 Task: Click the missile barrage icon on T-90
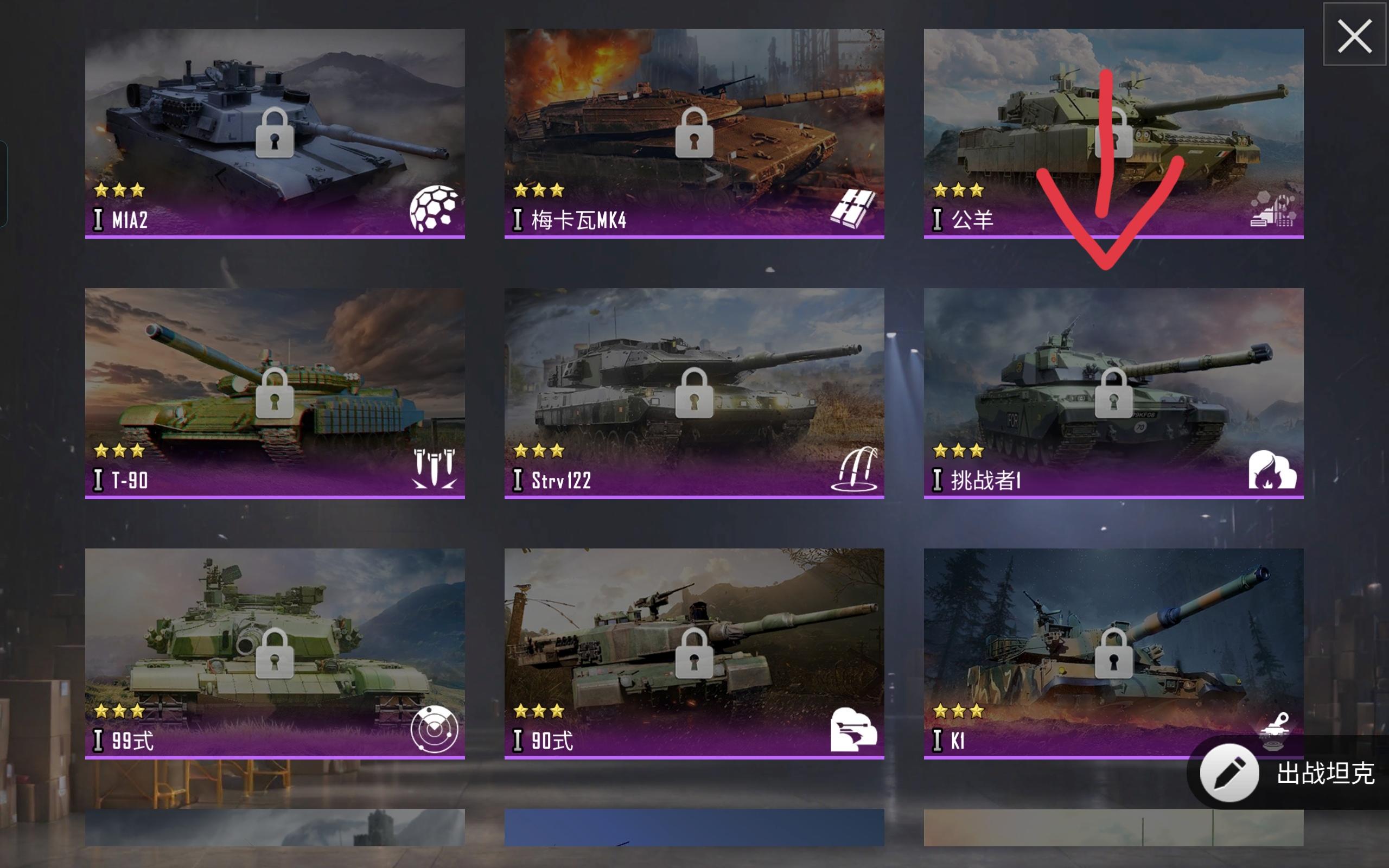434,468
